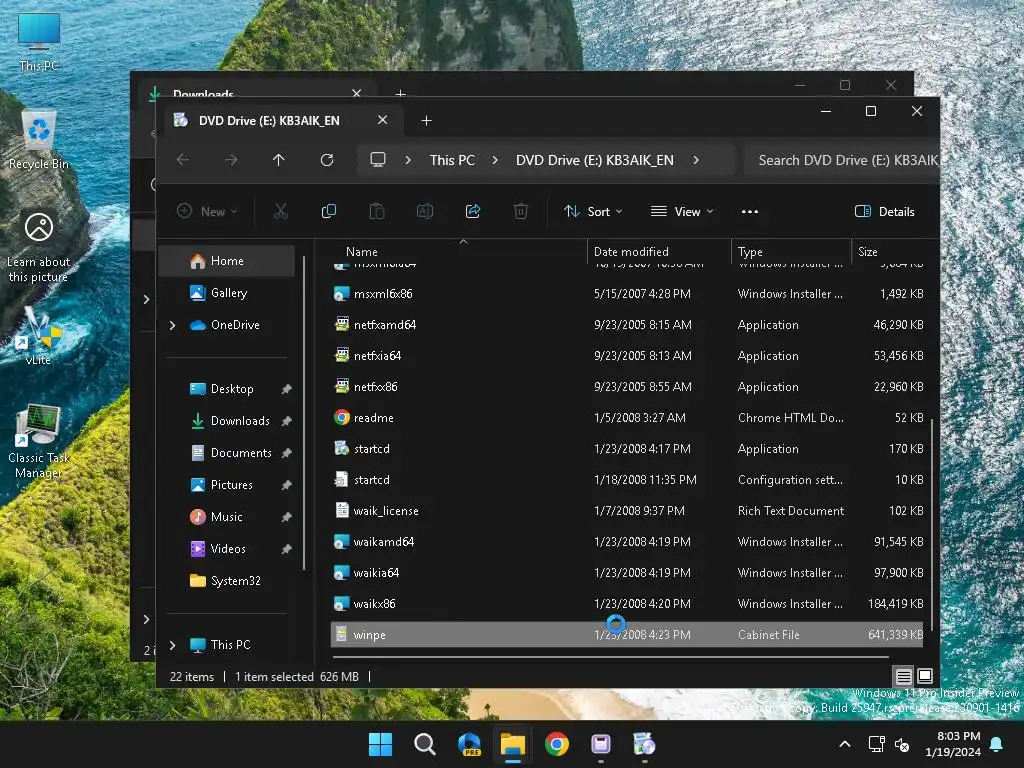Go forward with the right arrow
Viewport: 1024px width, 768px height.
click(x=231, y=160)
